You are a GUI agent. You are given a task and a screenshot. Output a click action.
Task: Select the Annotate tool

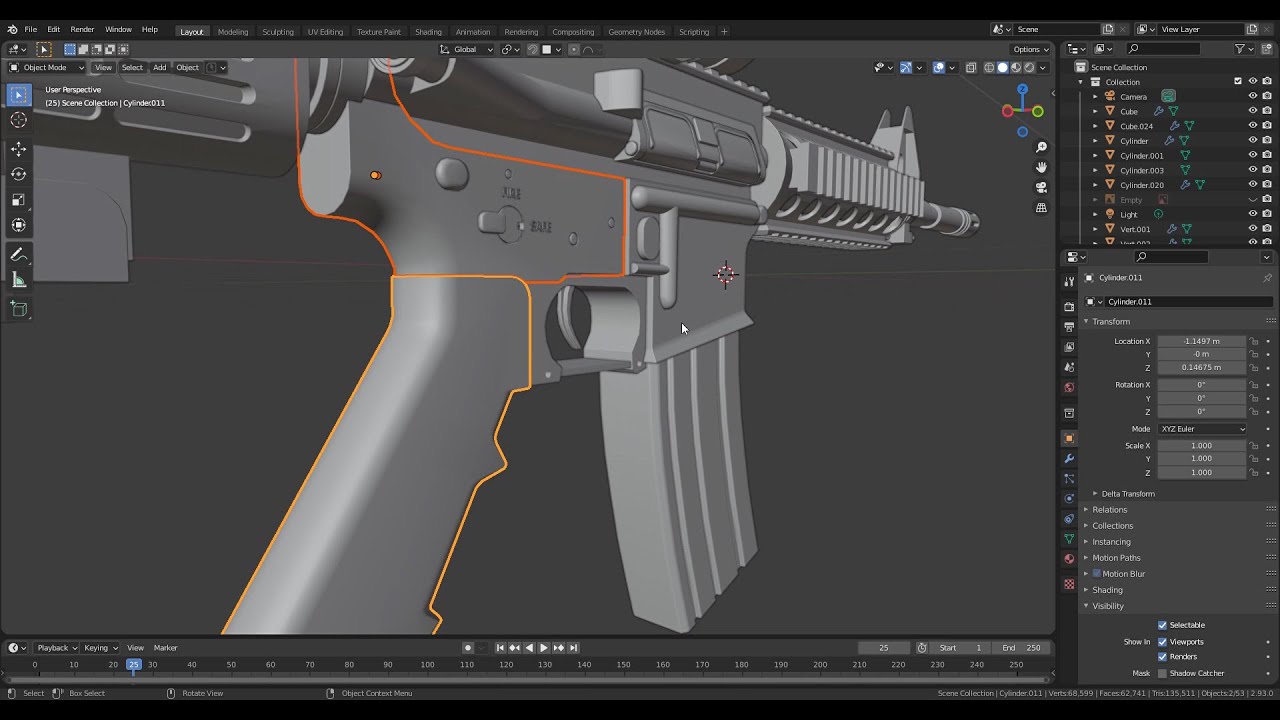[18, 255]
